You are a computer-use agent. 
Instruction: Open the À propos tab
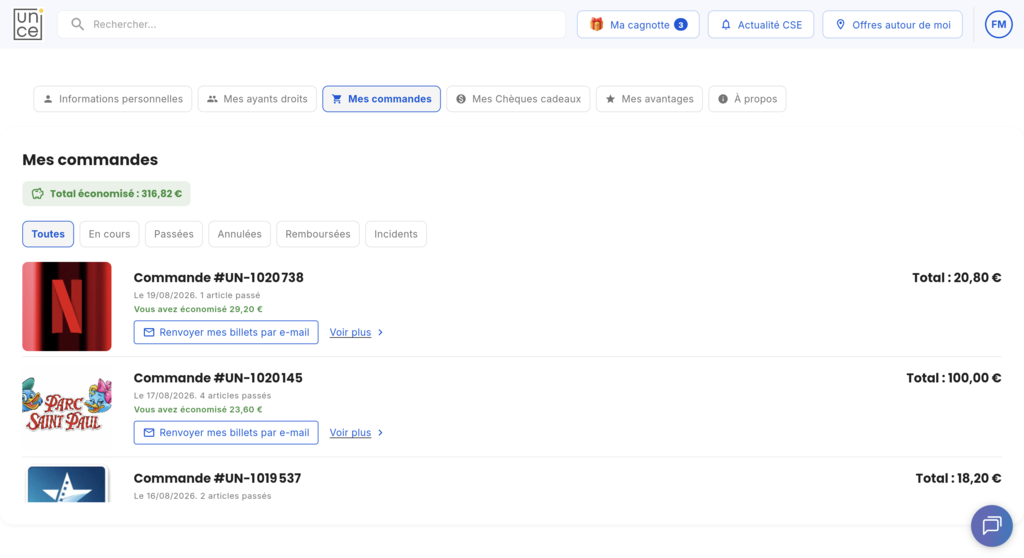[x=747, y=99]
